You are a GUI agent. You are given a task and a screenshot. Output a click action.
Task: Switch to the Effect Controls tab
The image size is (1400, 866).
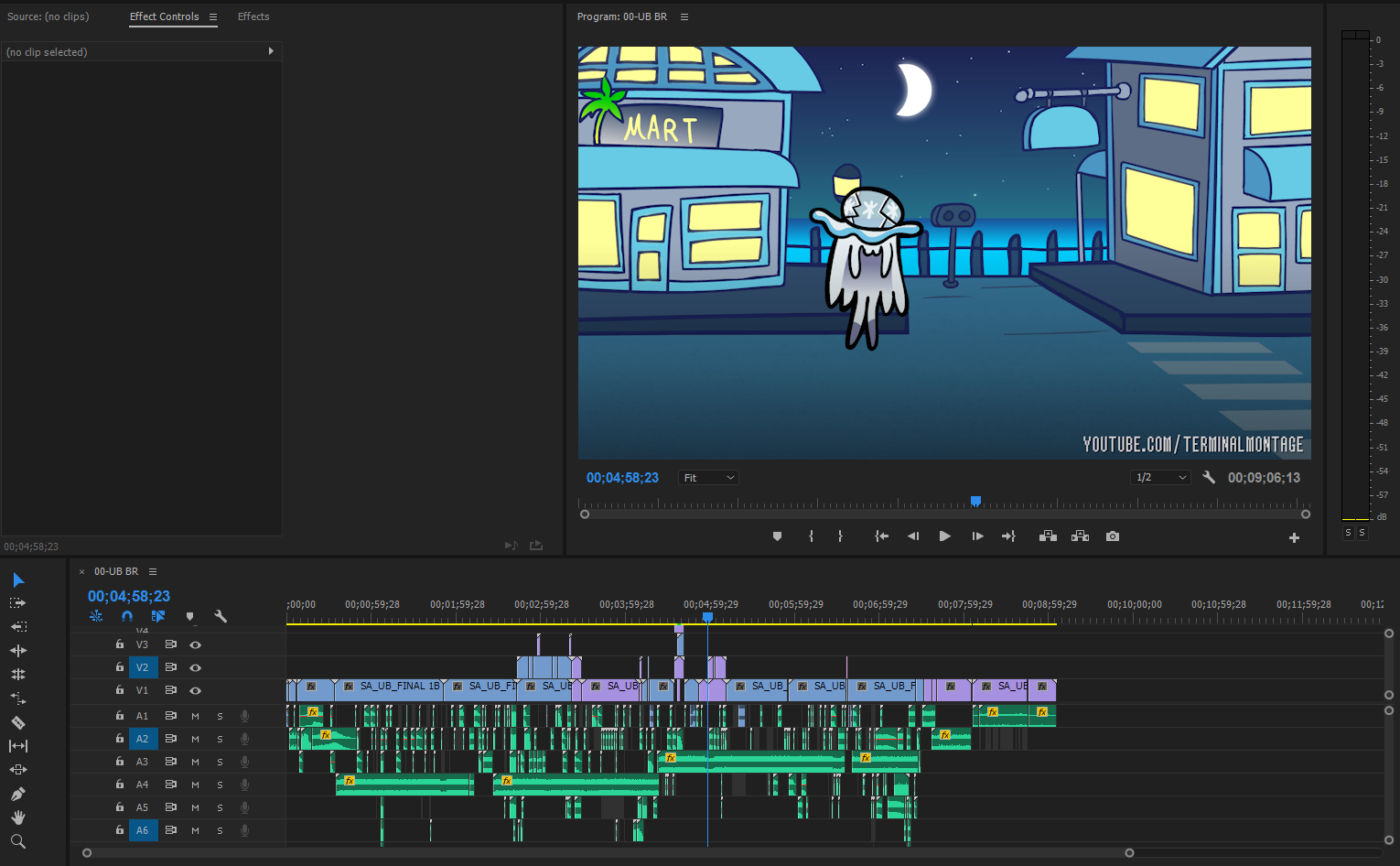tap(165, 16)
